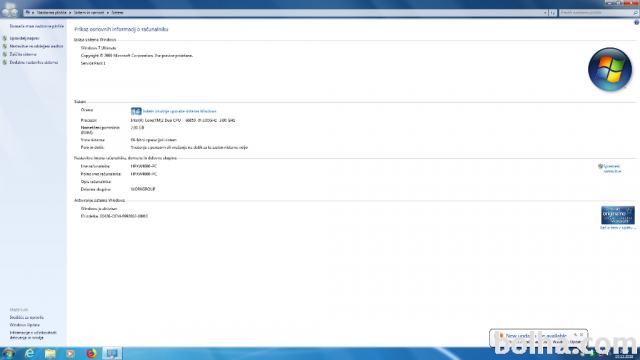Go to Control Panel home link

tap(37, 26)
